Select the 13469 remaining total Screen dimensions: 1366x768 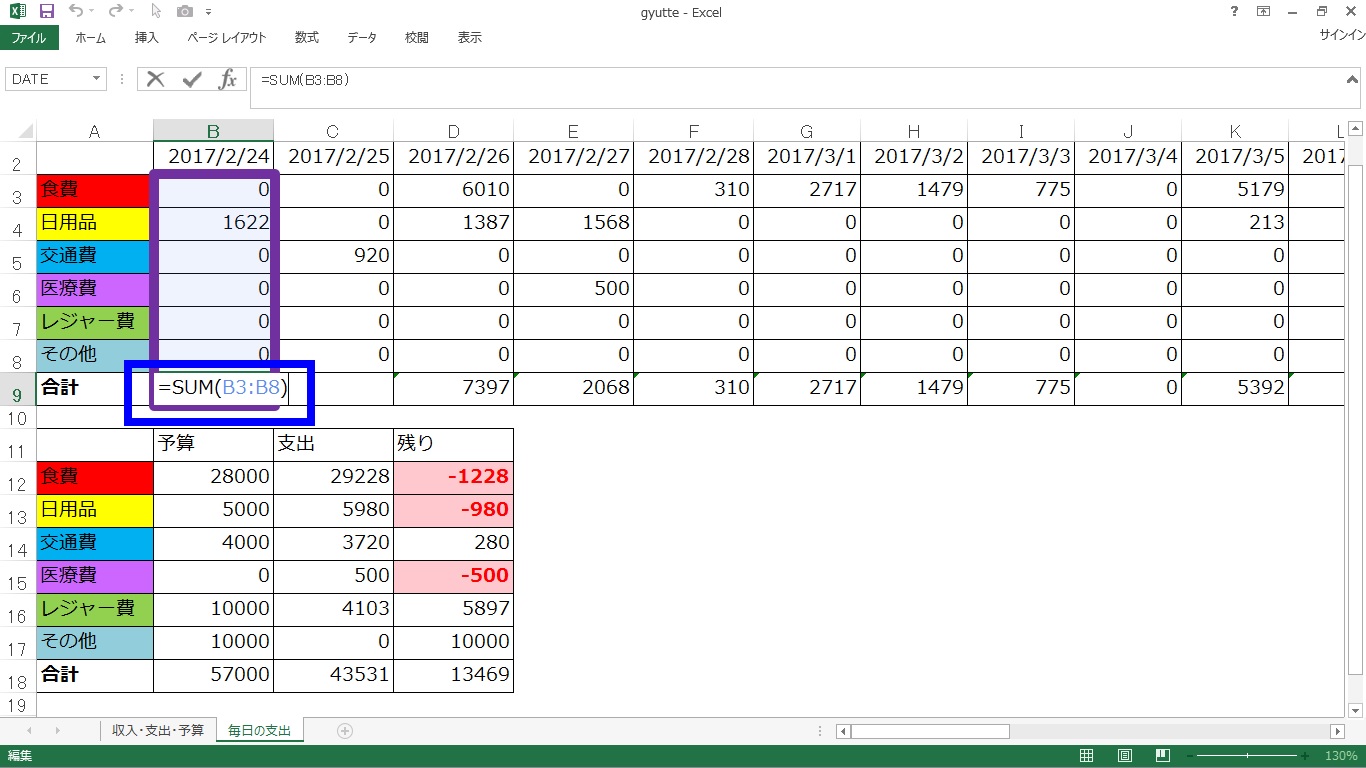pyautogui.click(x=453, y=675)
